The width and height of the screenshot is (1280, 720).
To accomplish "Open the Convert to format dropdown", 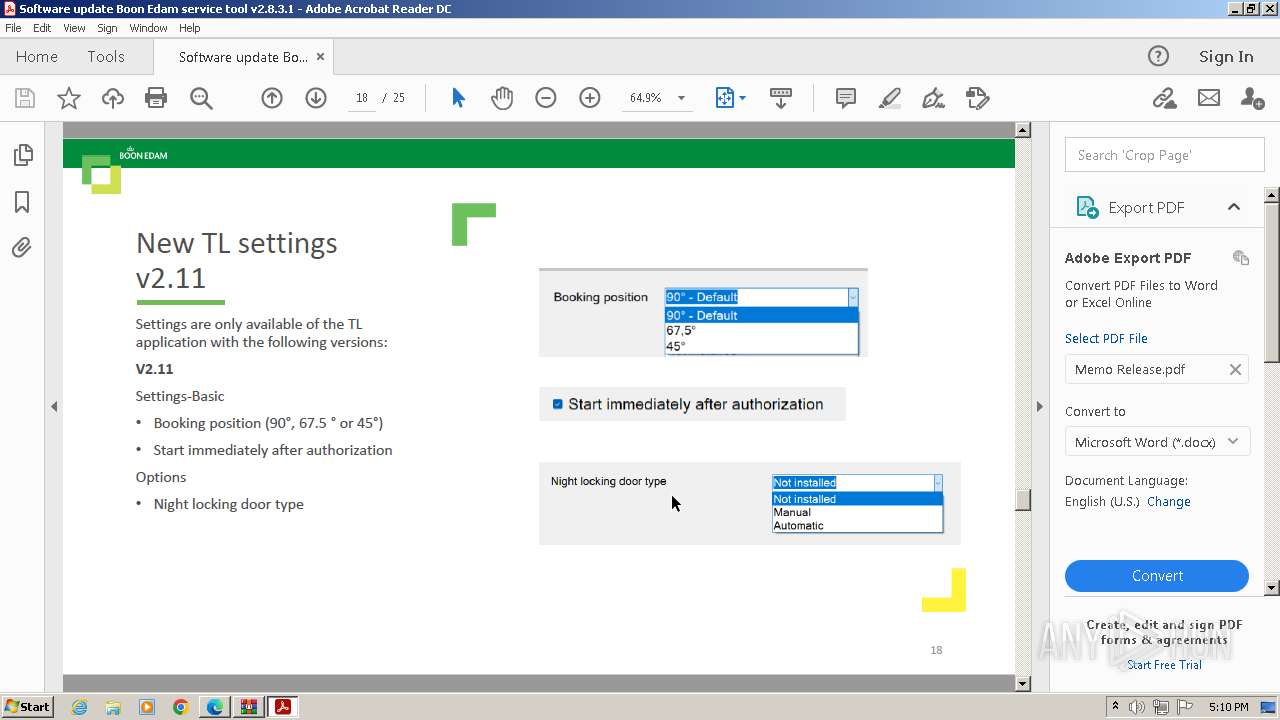I will coord(1157,442).
